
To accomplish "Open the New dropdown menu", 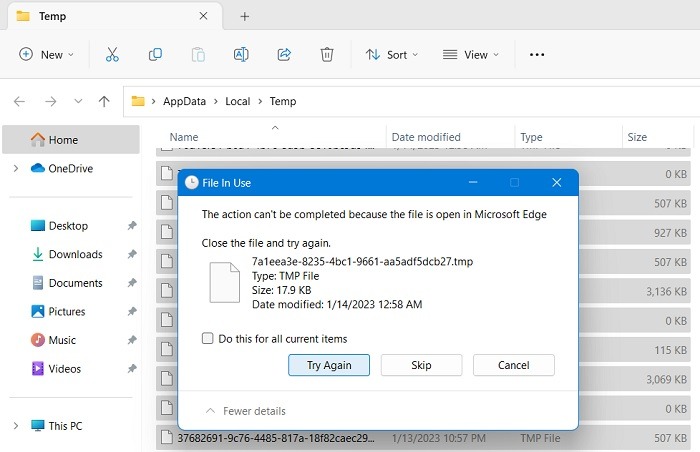I will point(46,54).
